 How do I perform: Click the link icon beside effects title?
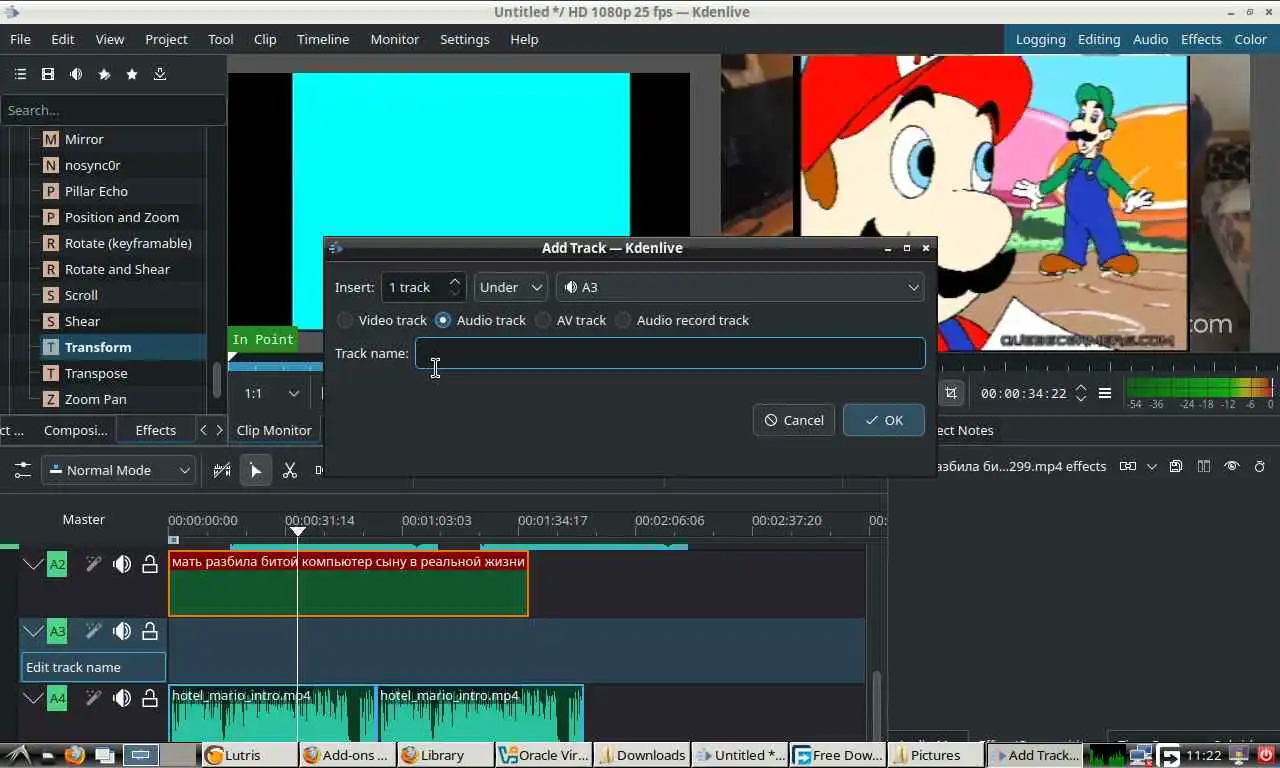[1128, 466]
